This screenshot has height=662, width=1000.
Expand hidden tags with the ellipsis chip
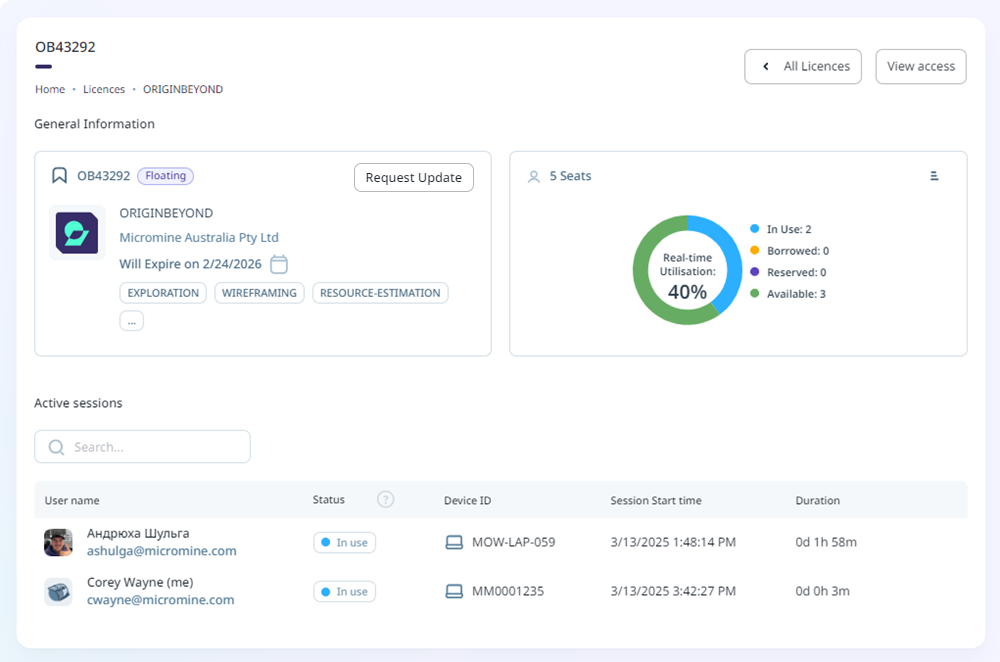[131, 321]
